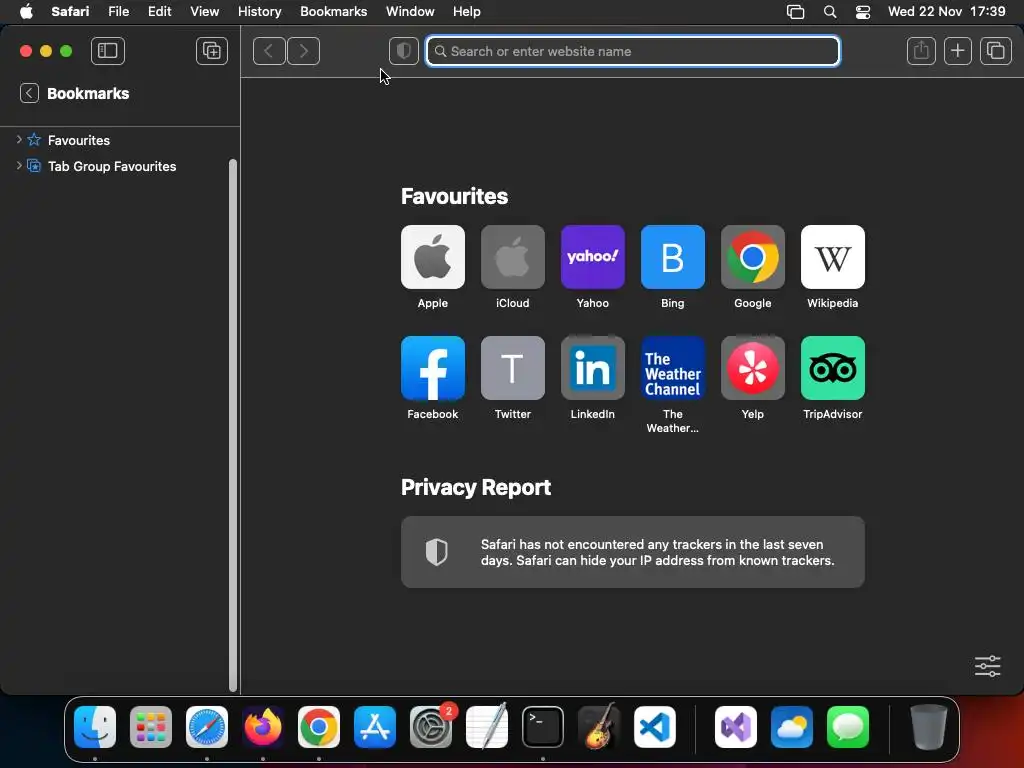
Task: Open the Privacy Report shield in toolbar
Action: [404, 51]
